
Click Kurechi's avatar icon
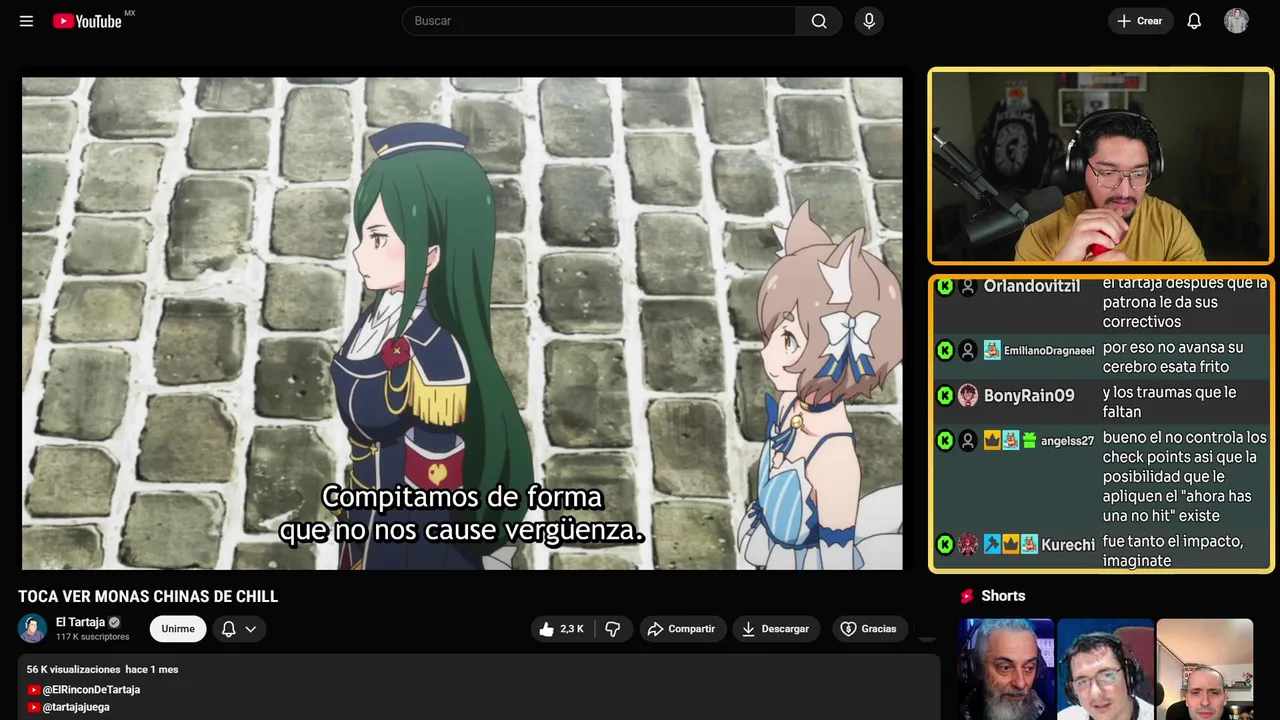pos(968,545)
